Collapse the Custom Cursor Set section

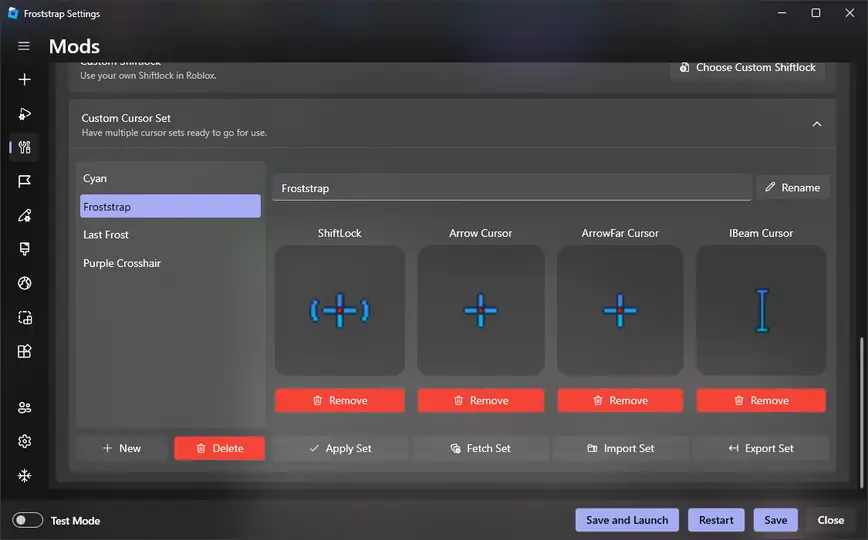(817, 124)
